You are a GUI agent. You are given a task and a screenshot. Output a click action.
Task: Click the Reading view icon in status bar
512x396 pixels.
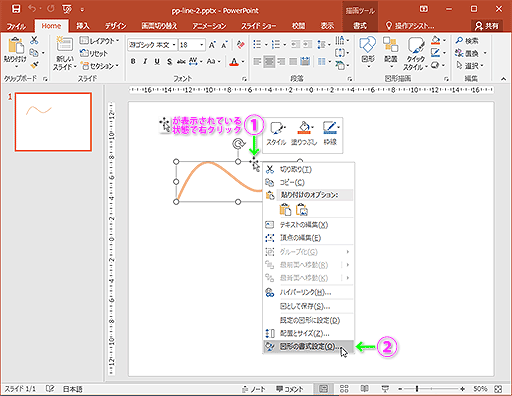point(365,389)
